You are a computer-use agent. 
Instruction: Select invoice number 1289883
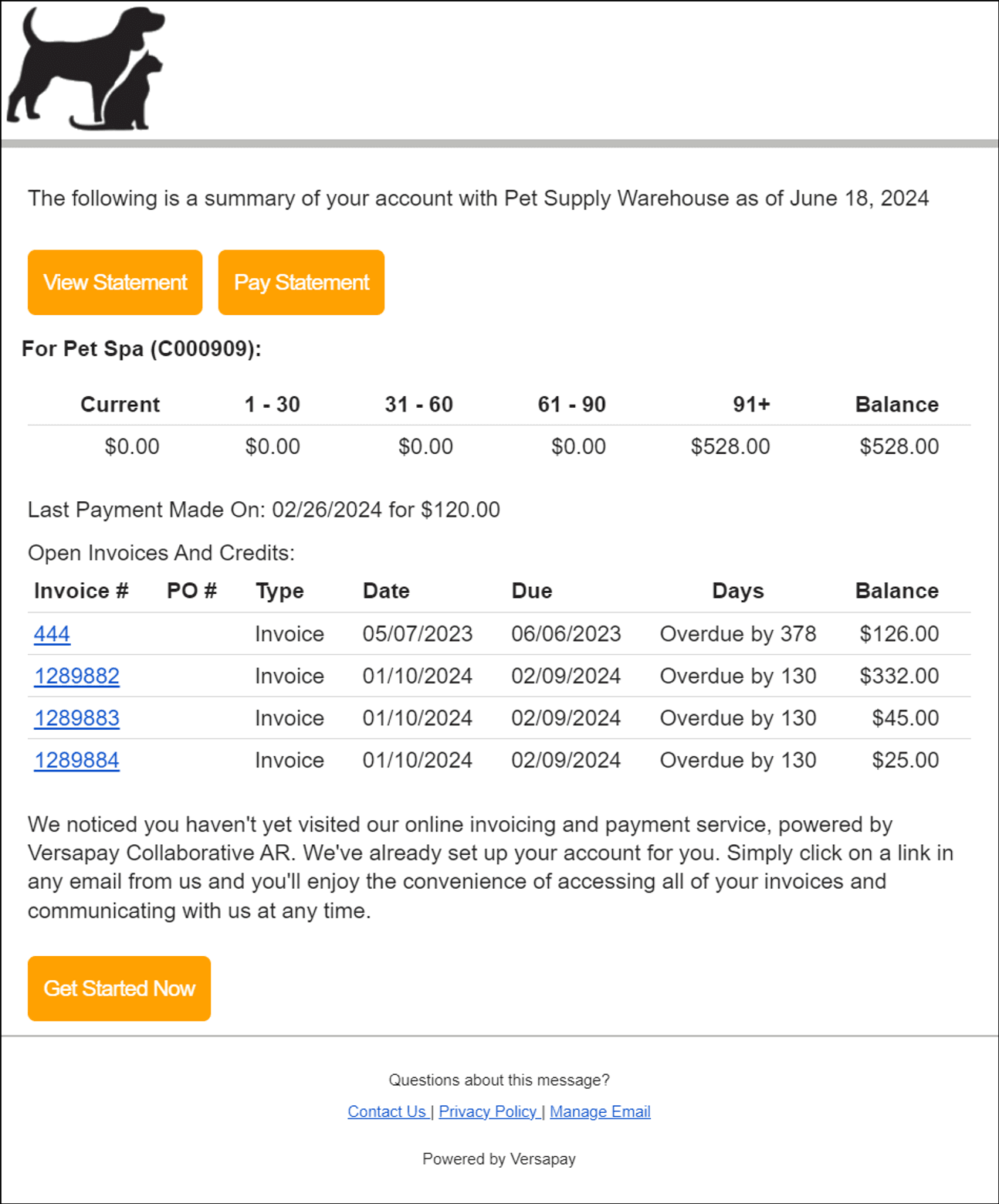pos(76,718)
